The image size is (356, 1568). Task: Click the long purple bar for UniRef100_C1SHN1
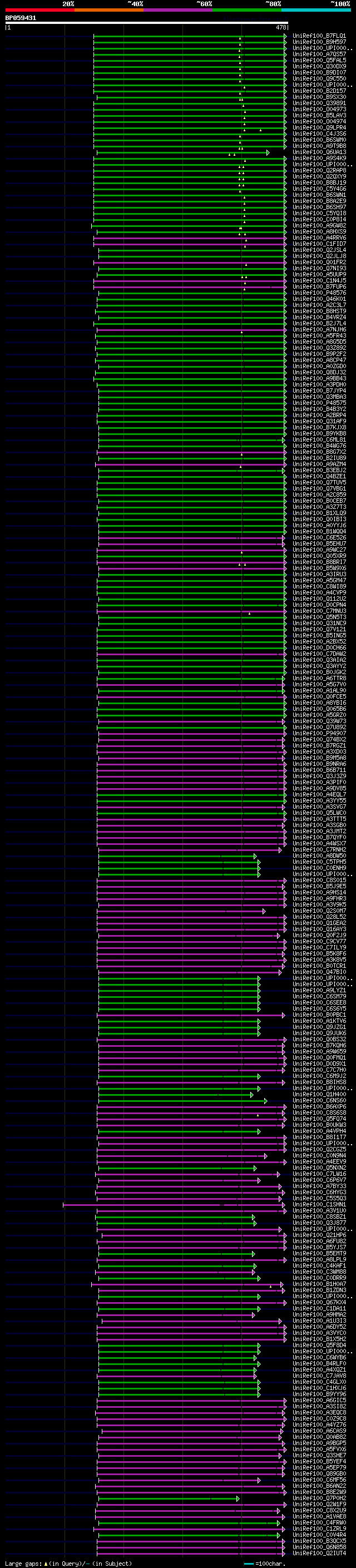pos(174,1205)
